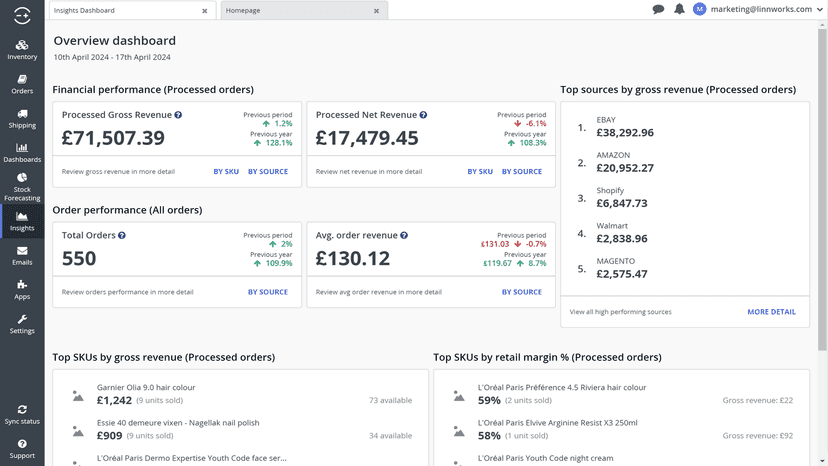
Task: Open the Emails sidebar icon
Action: [x=22, y=256]
